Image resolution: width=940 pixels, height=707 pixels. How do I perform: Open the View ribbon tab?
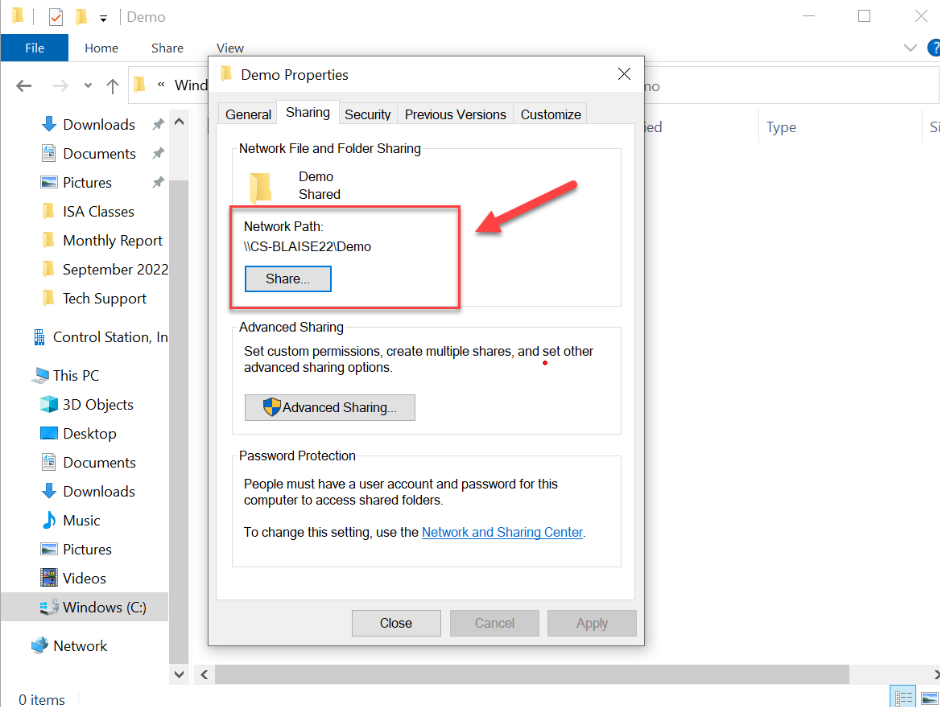tap(230, 48)
